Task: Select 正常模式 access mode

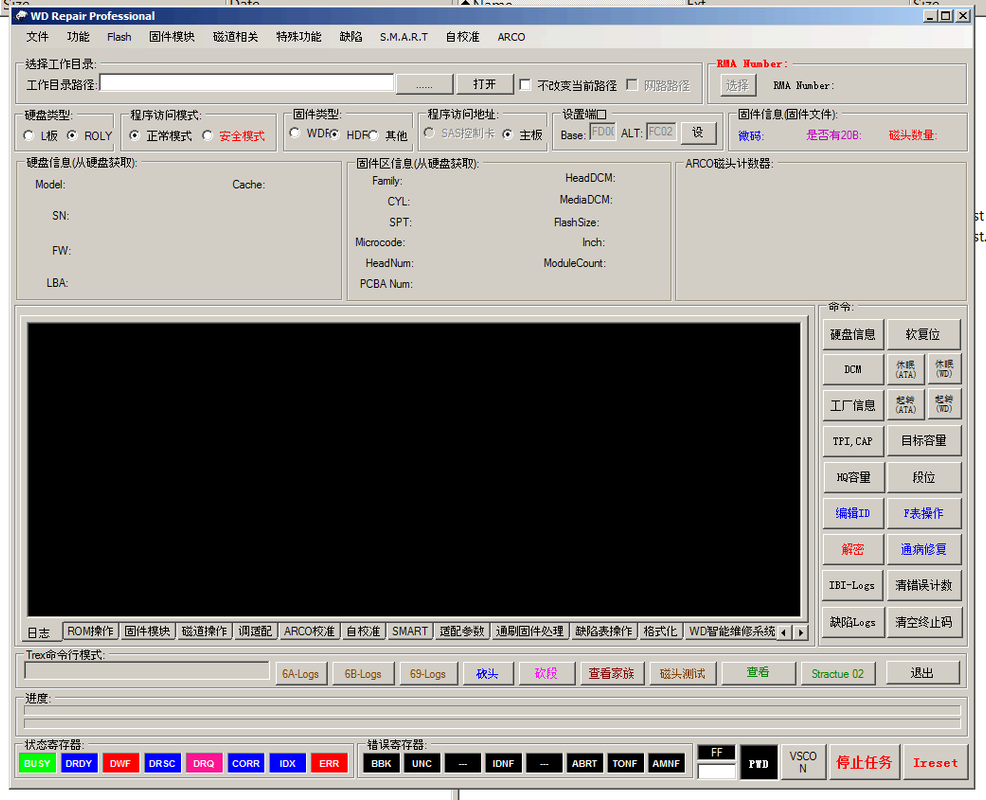Action: click(x=134, y=135)
